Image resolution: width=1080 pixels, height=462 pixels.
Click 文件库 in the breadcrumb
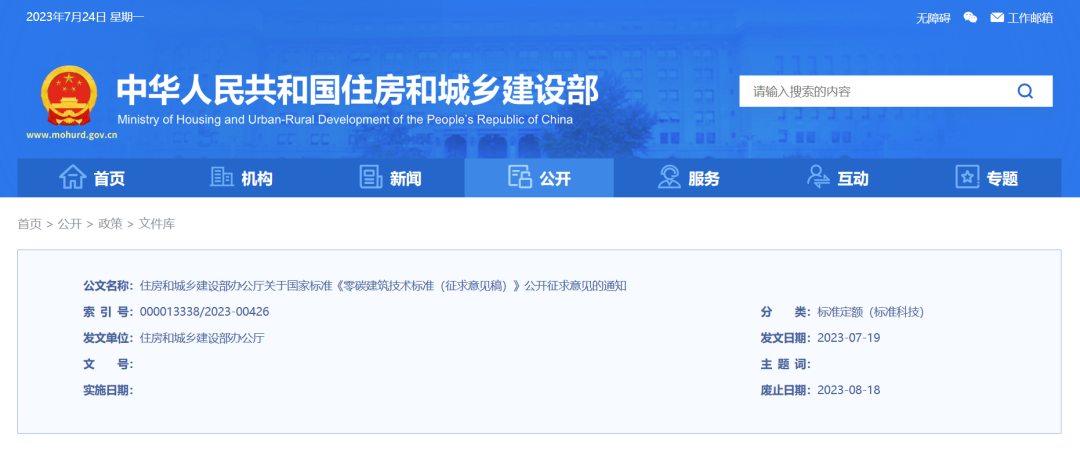click(x=157, y=224)
